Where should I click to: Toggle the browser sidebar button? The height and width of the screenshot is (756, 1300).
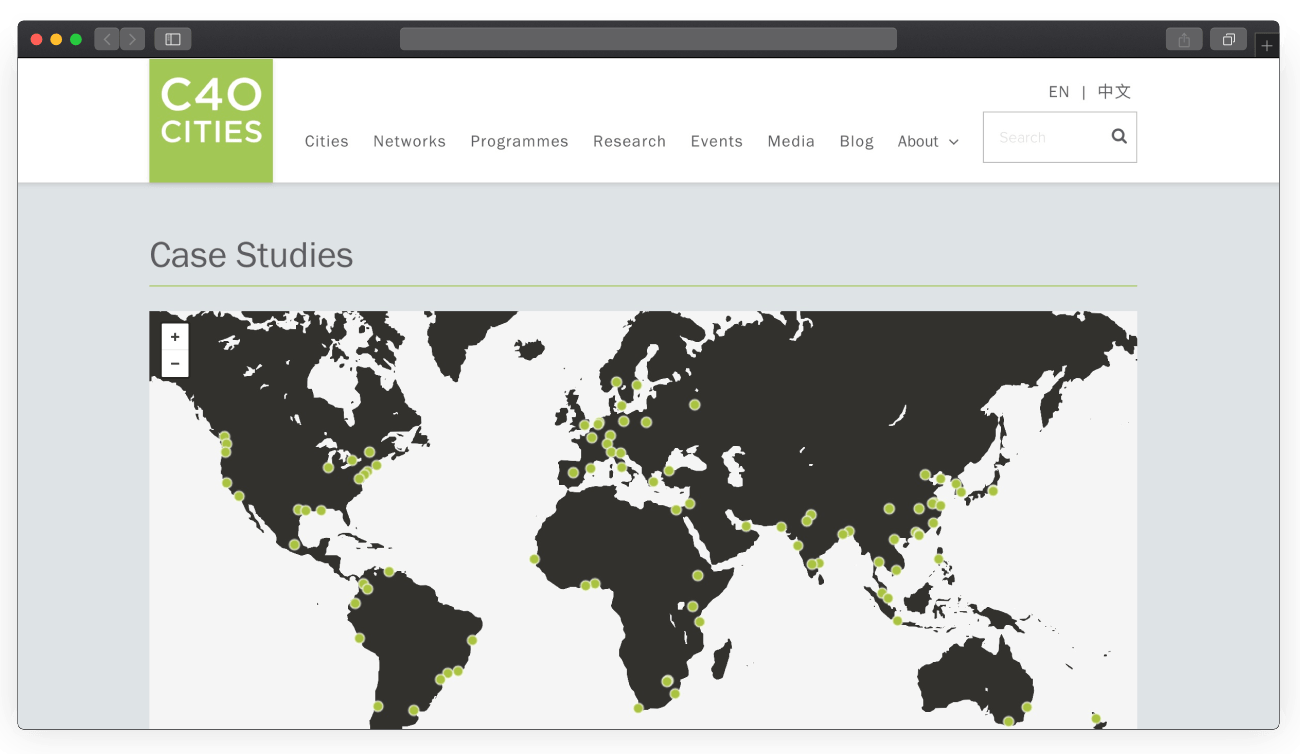(173, 39)
